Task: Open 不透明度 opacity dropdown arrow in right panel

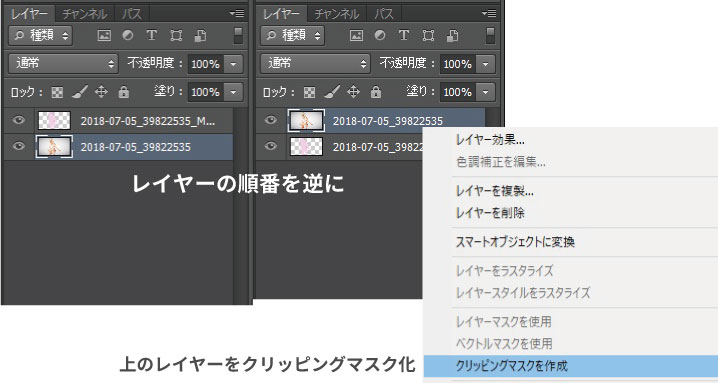Action: tap(485, 64)
